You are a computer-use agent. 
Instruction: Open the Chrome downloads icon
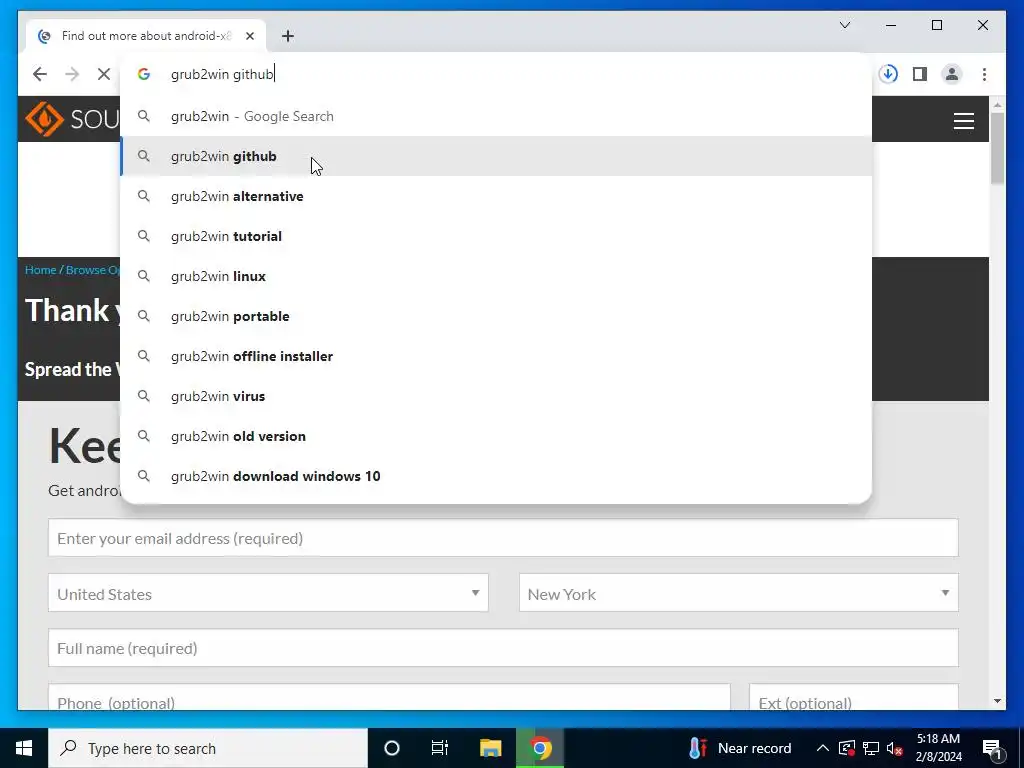pos(888,74)
